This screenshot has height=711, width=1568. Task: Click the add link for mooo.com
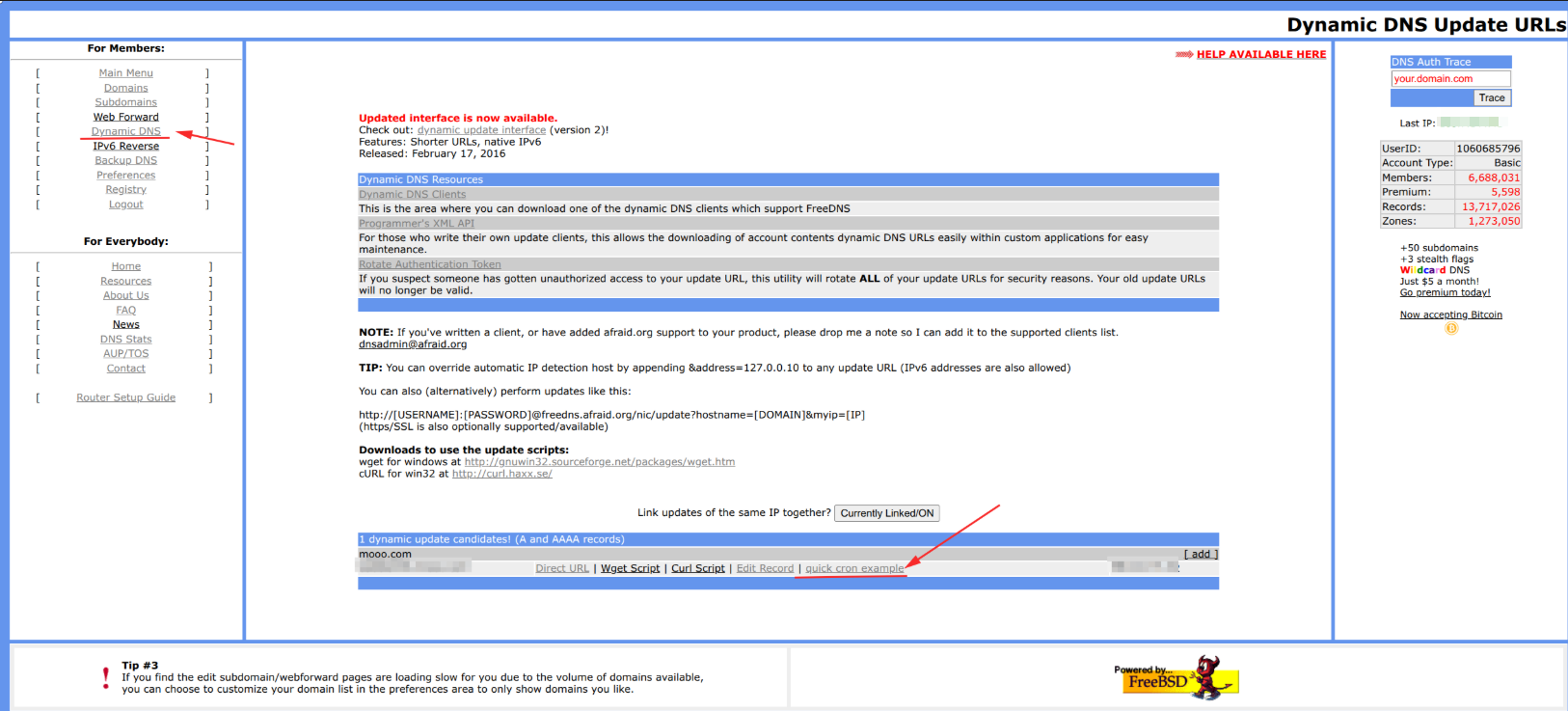point(1202,555)
